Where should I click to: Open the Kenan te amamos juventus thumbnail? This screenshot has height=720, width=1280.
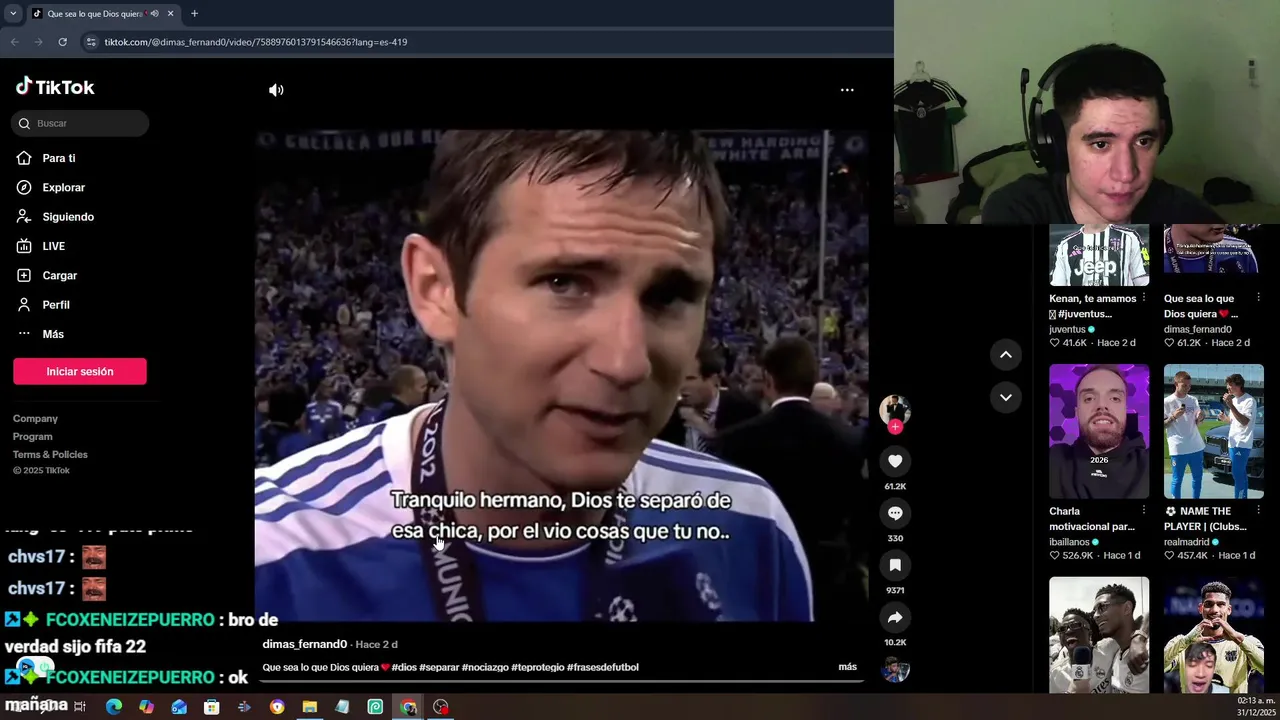[x=1099, y=255]
